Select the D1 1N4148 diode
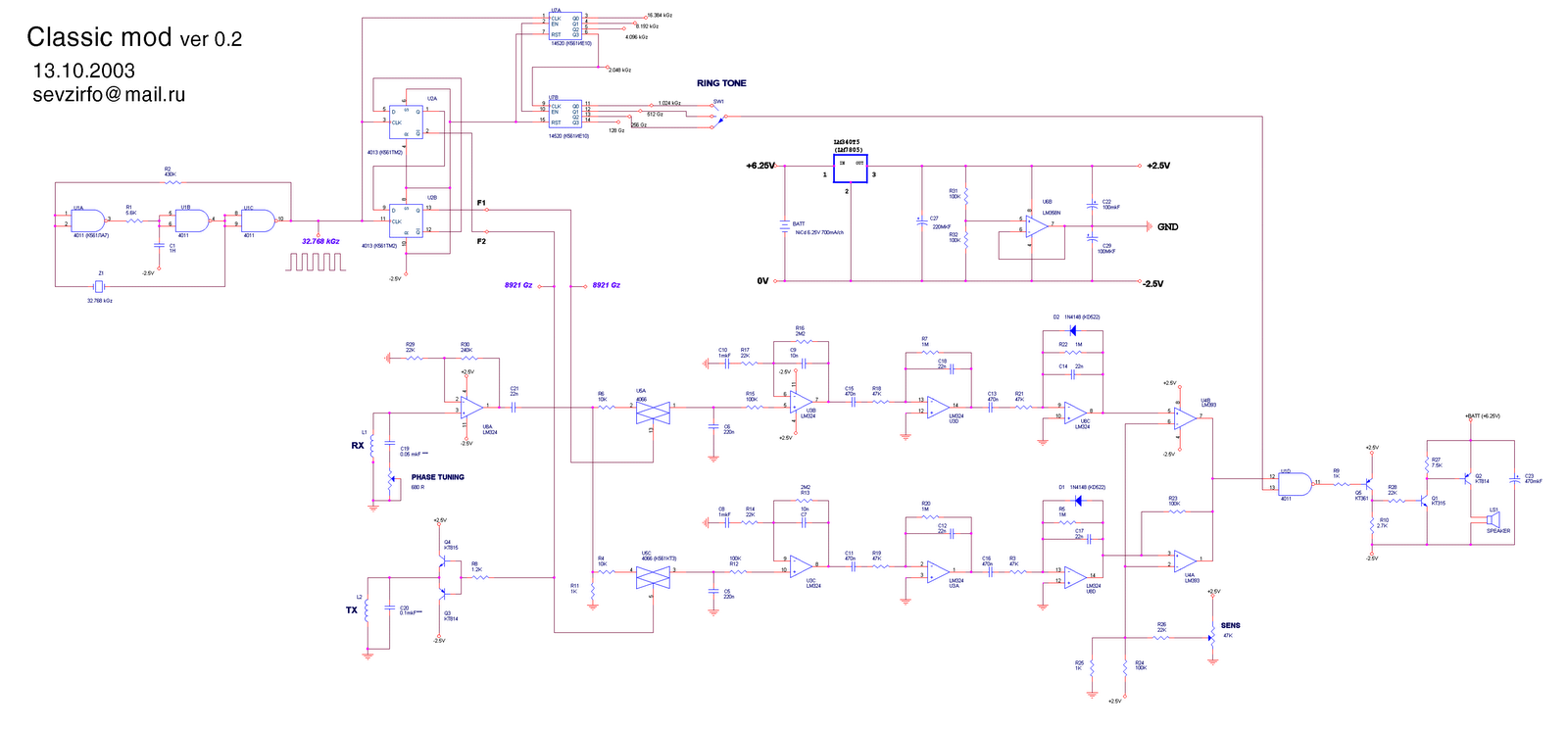 pyautogui.click(x=1078, y=501)
